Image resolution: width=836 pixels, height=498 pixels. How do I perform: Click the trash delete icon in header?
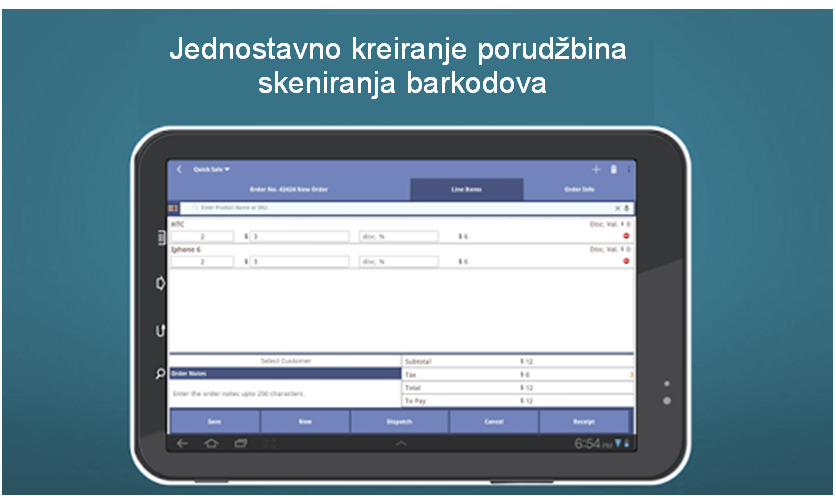(x=614, y=169)
